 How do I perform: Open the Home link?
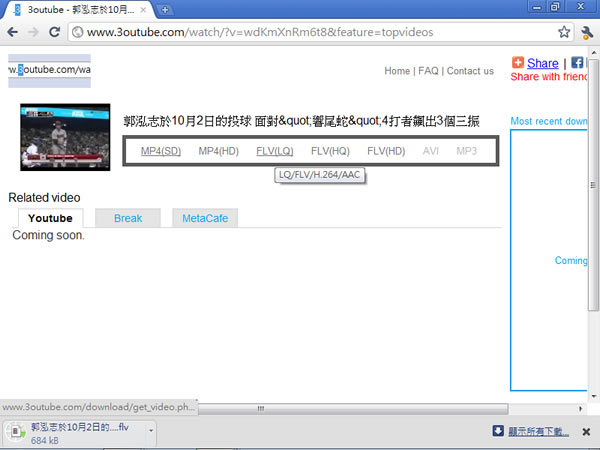point(397,71)
